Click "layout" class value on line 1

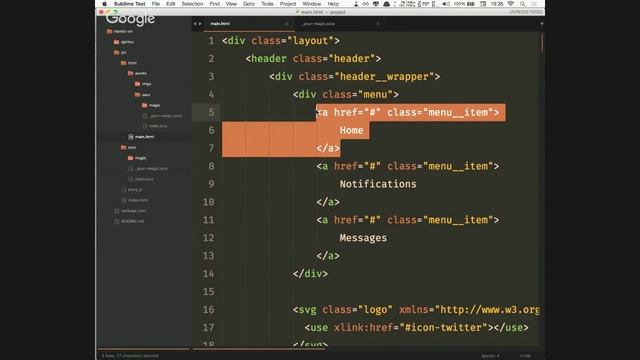pos(311,41)
